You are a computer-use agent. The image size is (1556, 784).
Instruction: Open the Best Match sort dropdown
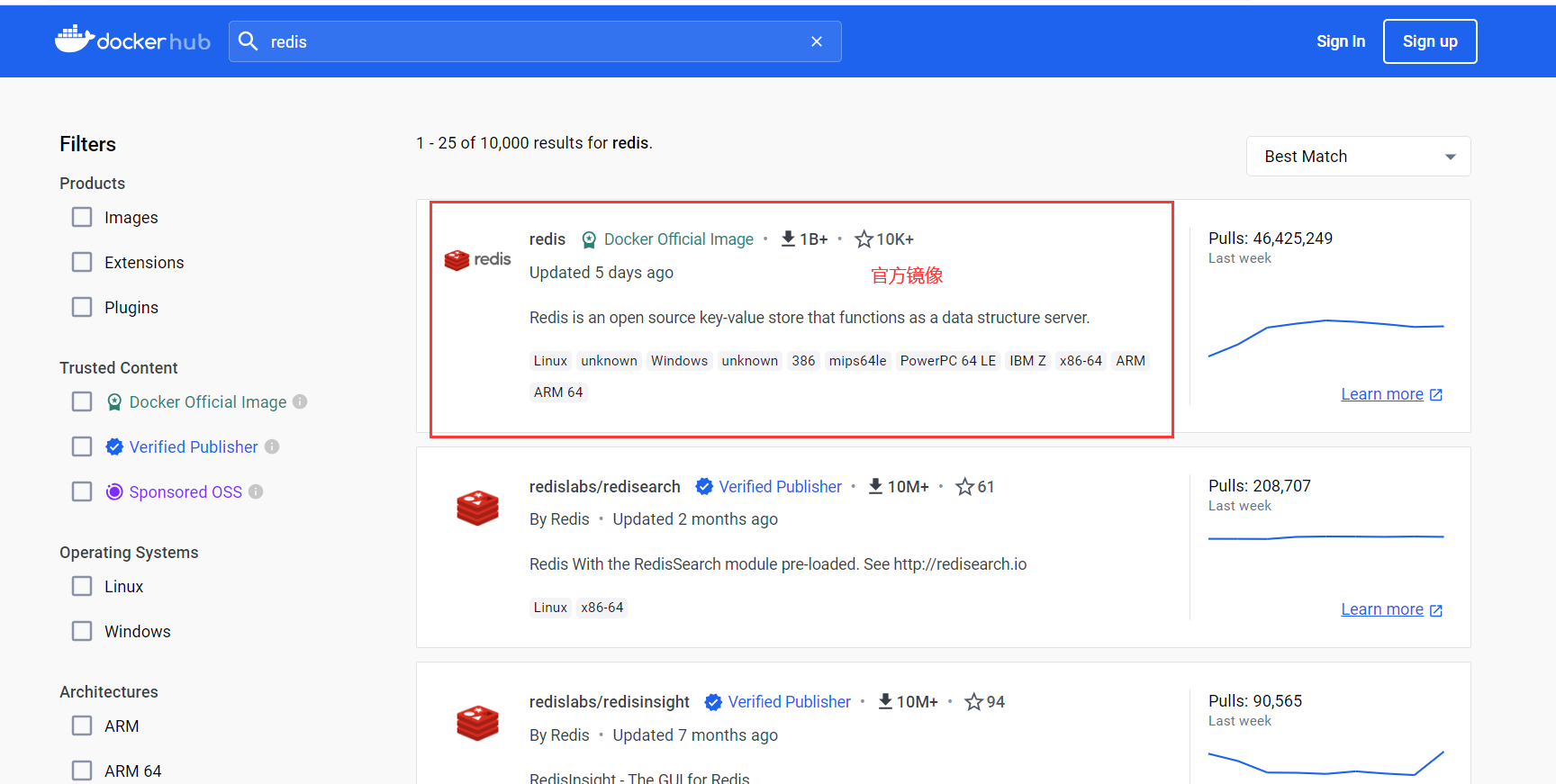tap(1358, 157)
